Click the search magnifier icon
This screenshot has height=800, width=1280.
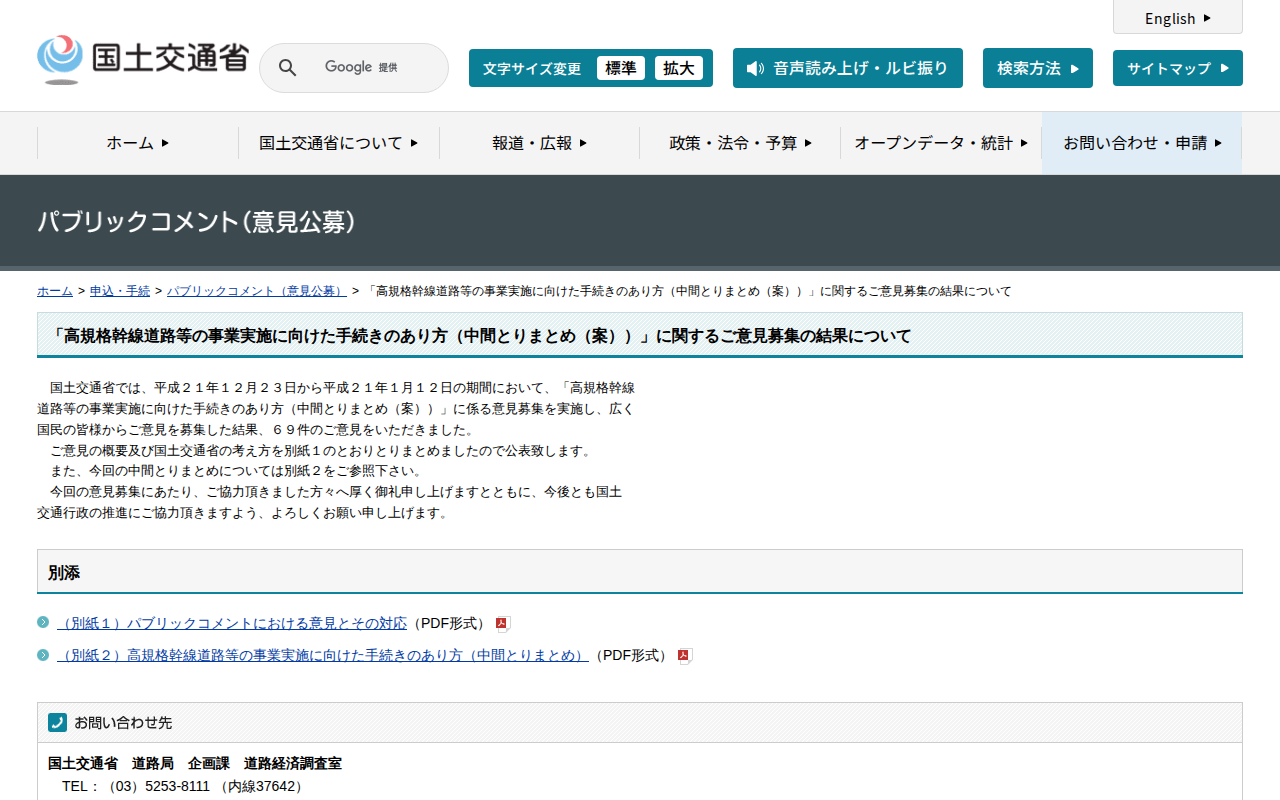pos(287,68)
